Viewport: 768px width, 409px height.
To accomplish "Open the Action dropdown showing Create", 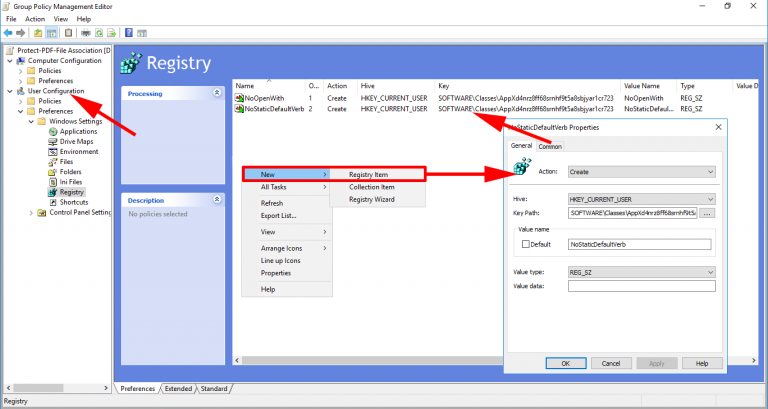I will coord(641,172).
